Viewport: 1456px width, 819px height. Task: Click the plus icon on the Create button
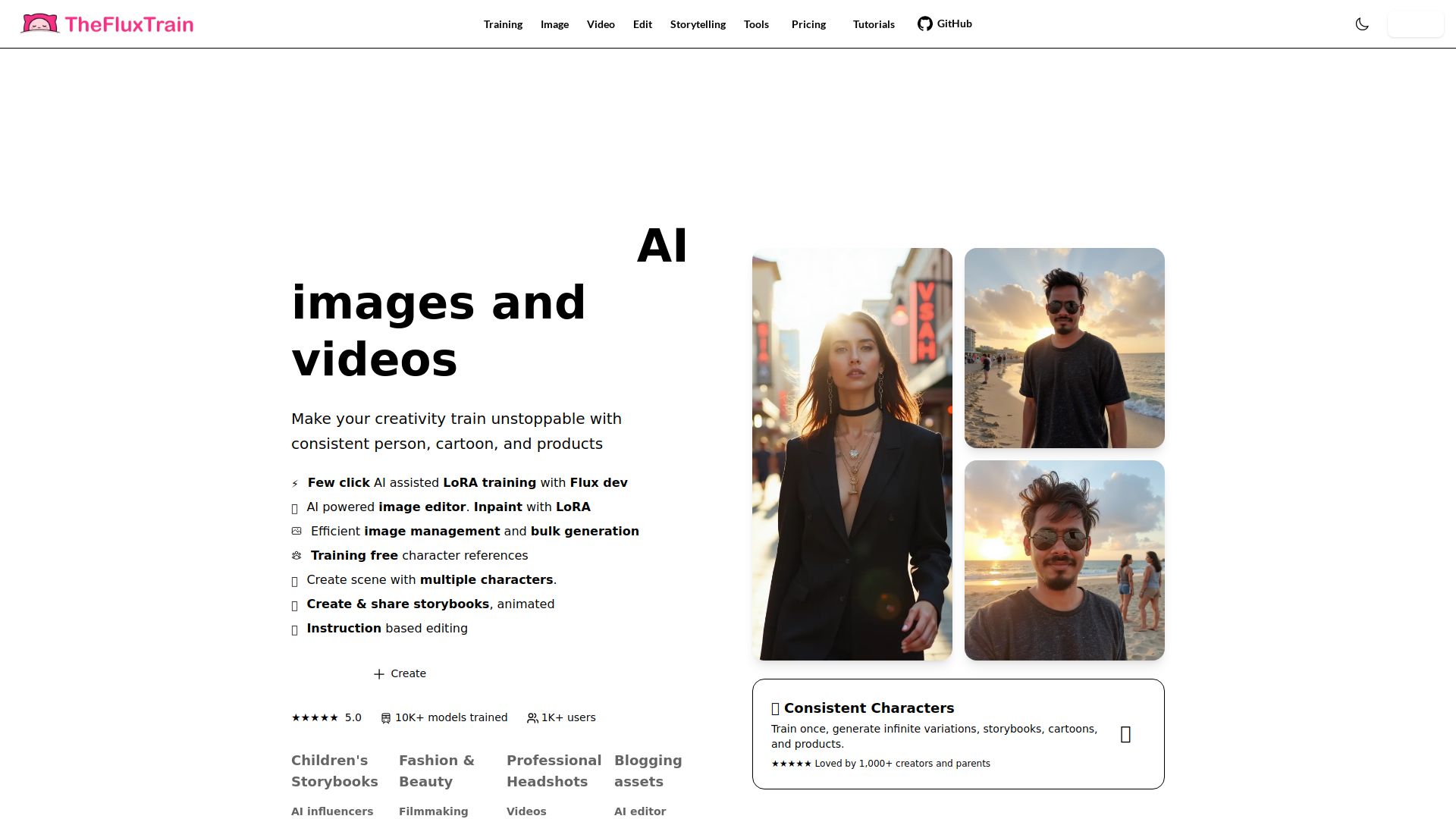pyautogui.click(x=379, y=674)
